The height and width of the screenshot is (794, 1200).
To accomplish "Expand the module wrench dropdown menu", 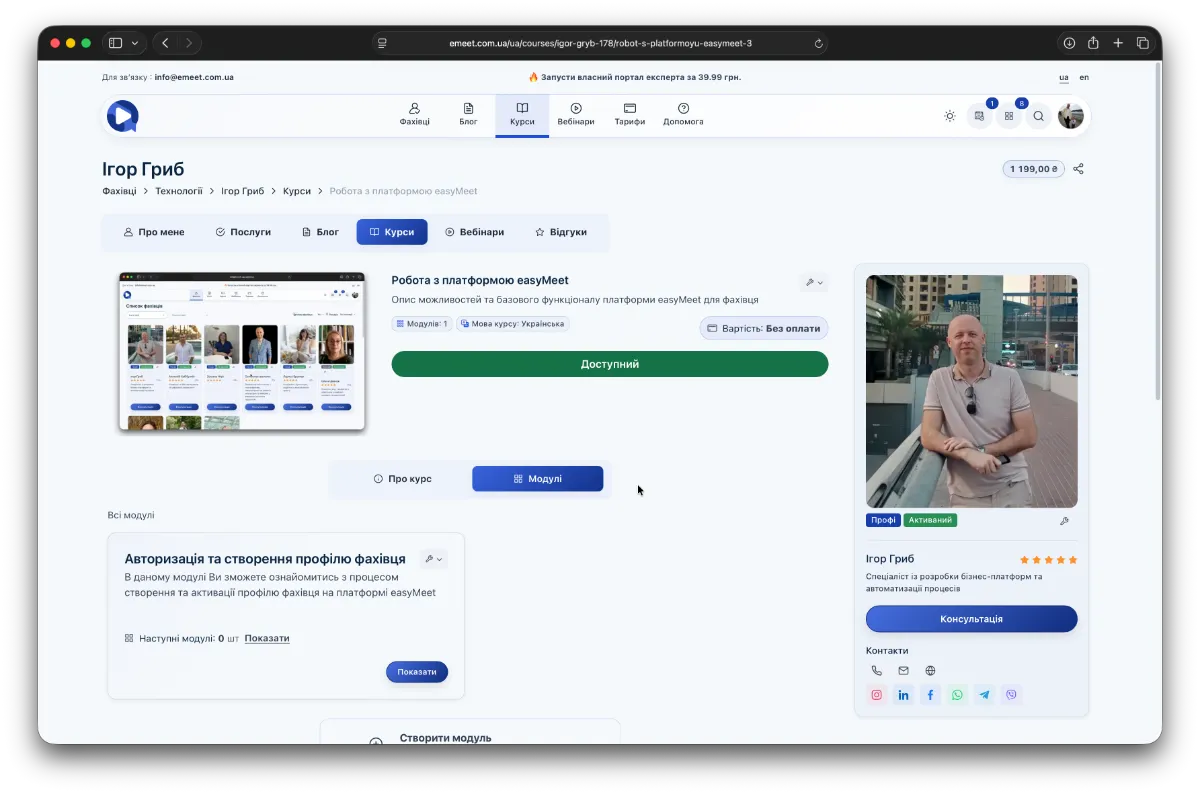I will 433,559.
